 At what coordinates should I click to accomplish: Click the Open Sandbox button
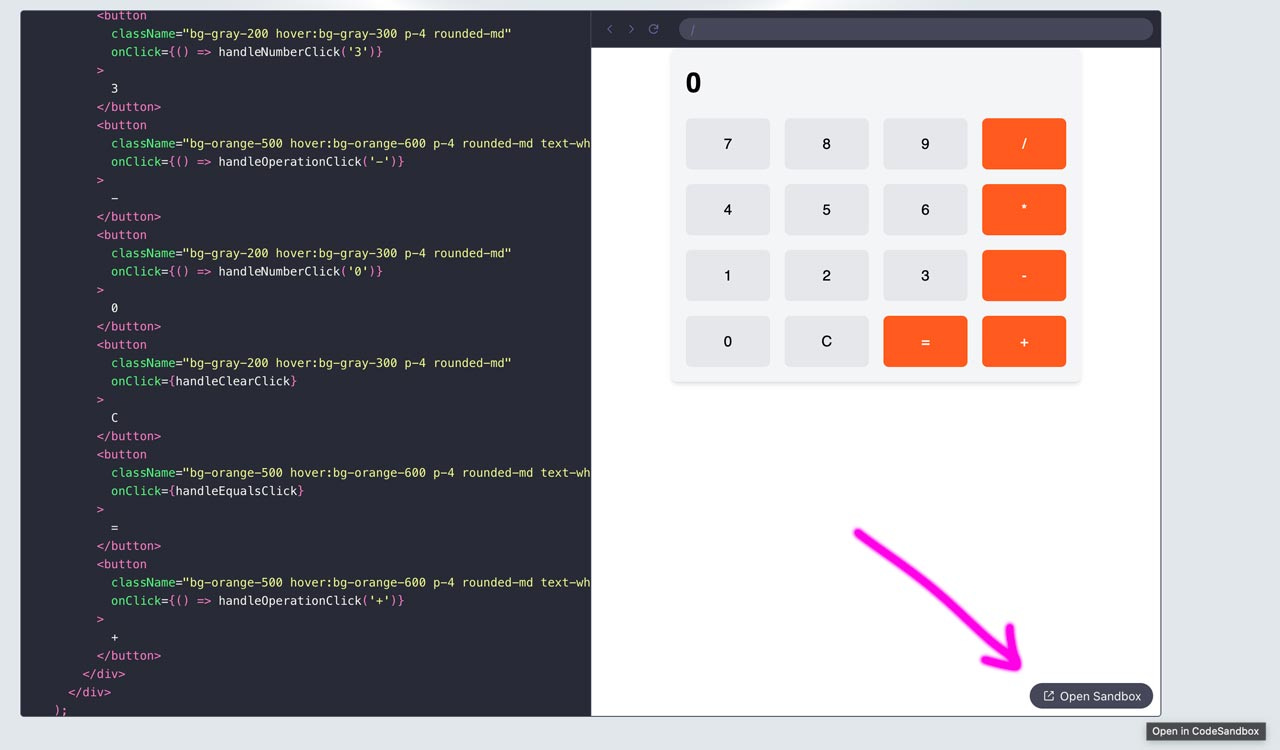1091,696
